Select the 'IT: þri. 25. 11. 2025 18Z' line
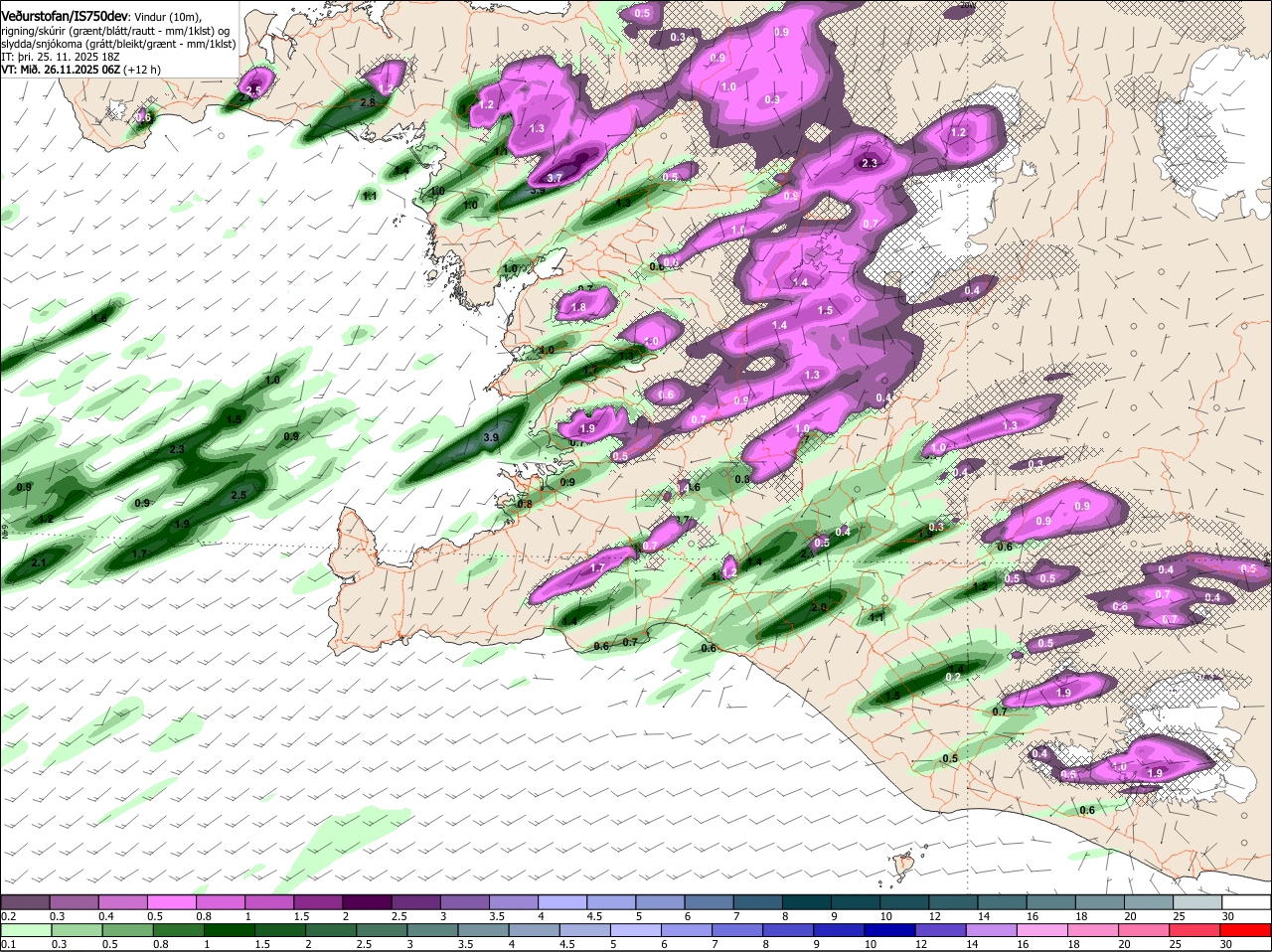The height and width of the screenshot is (952, 1272). click(61, 57)
